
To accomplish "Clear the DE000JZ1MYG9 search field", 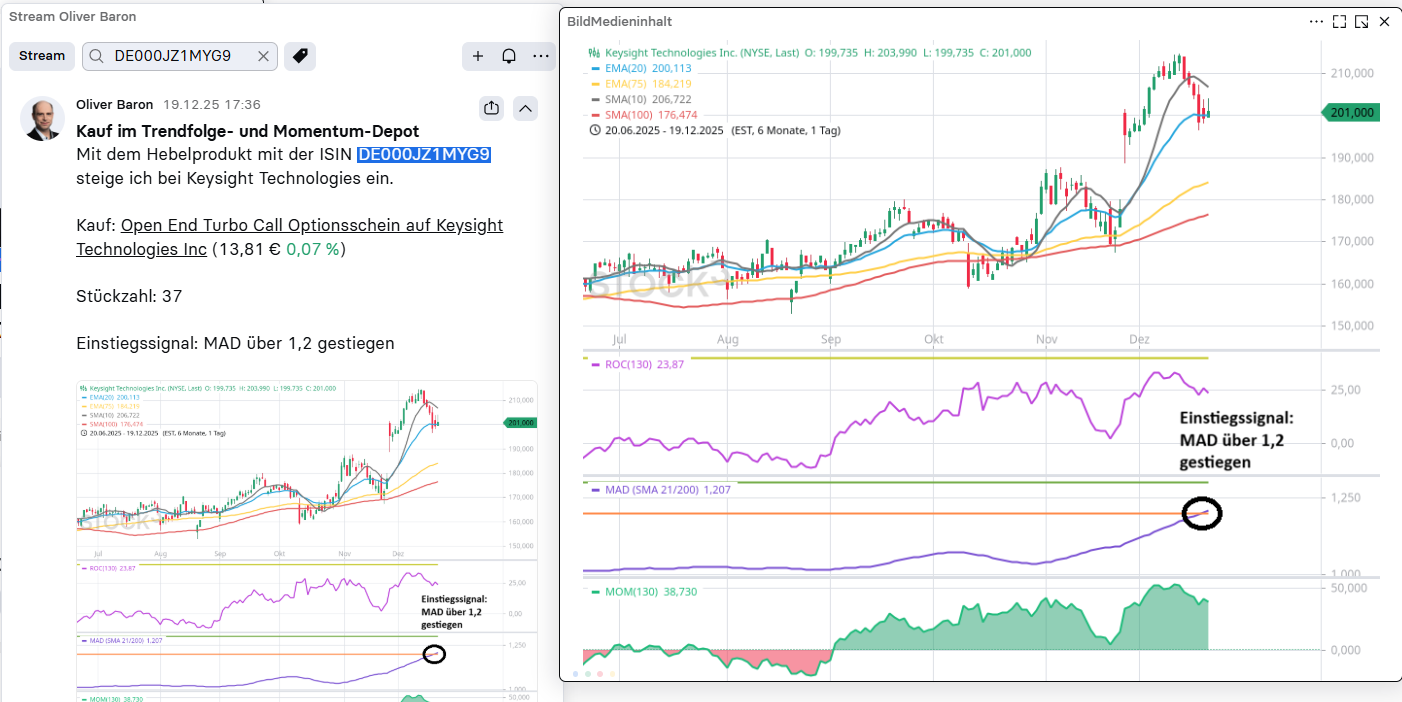I will [263, 57].
